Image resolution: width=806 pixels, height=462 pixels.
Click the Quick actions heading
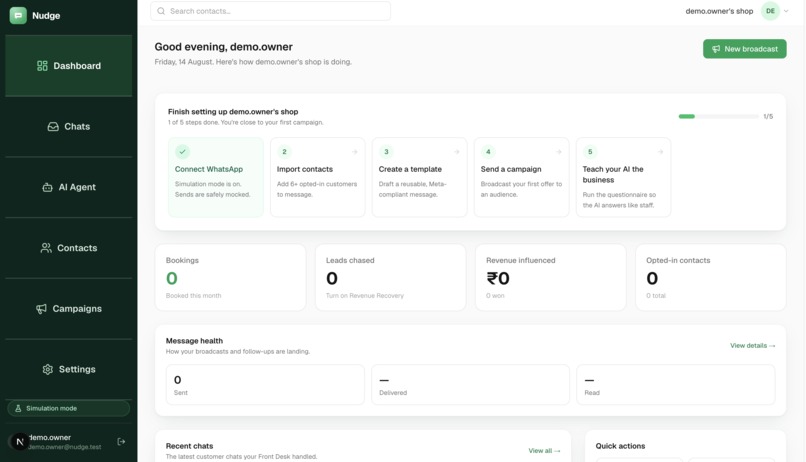620,446
